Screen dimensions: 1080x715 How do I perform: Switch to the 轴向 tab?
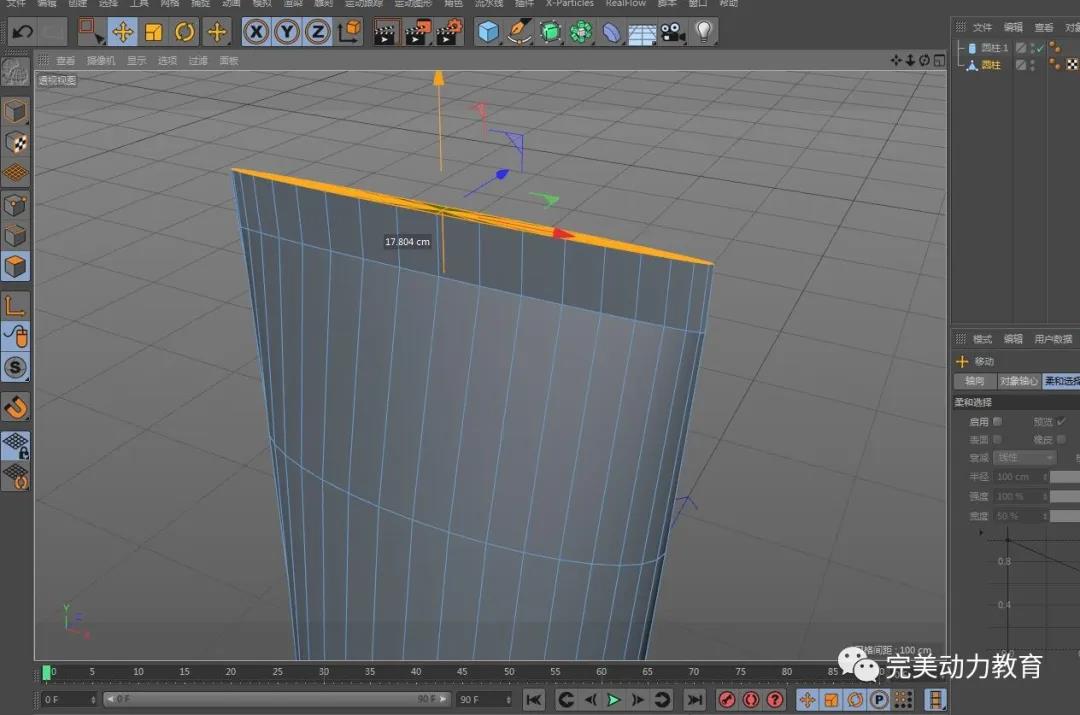point(974,381)
